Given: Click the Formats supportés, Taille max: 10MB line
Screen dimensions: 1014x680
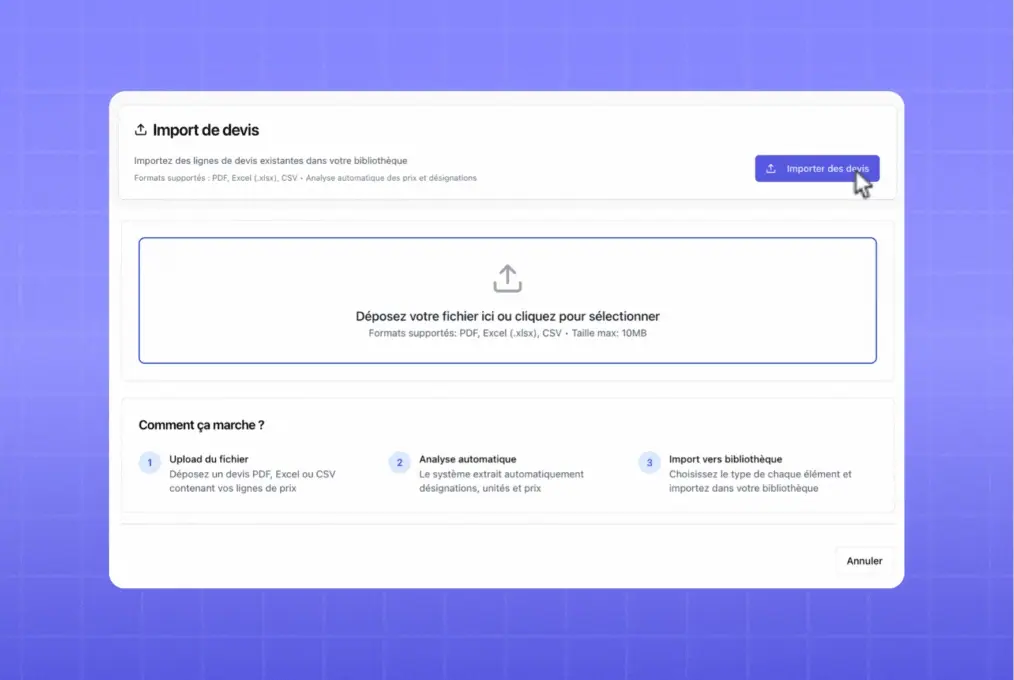Looking at the screenshot, I should [x=508, y=334].
